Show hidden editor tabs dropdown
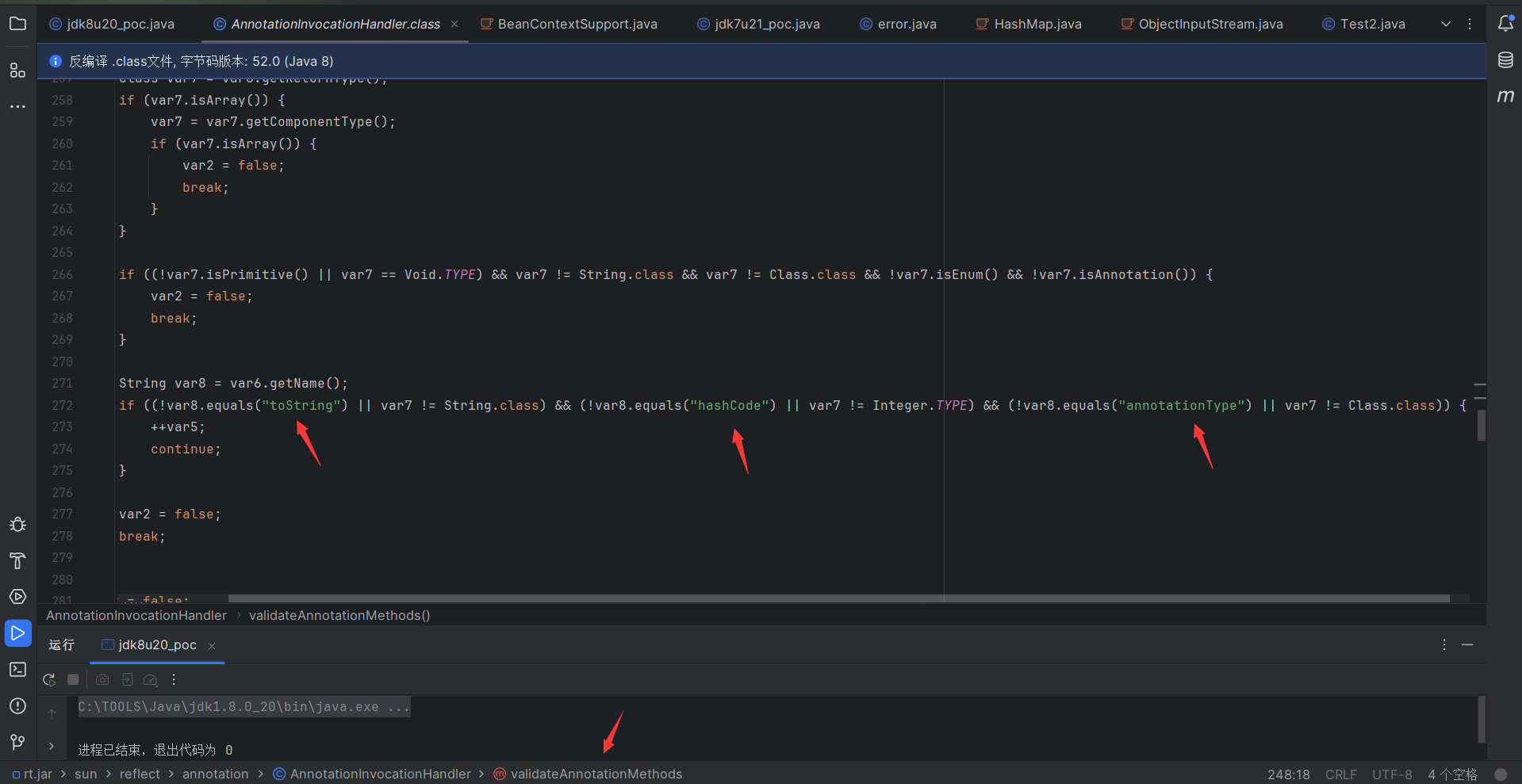Viewport: 1522px width, 784px height. tap(1446, 24)
